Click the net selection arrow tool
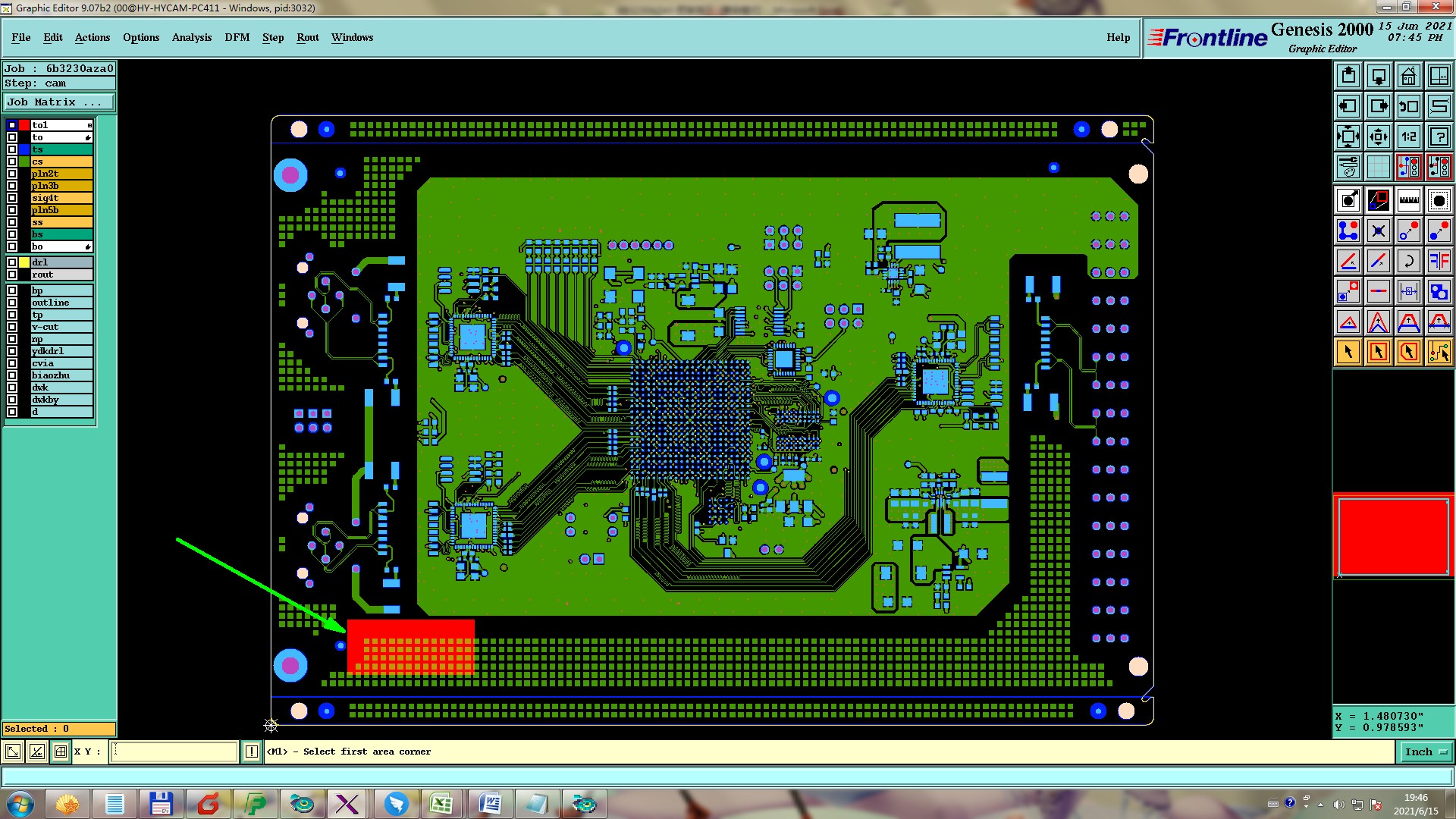This screenshot has width=1456, height=819. pyautogui.click(x=1439, y=352)
